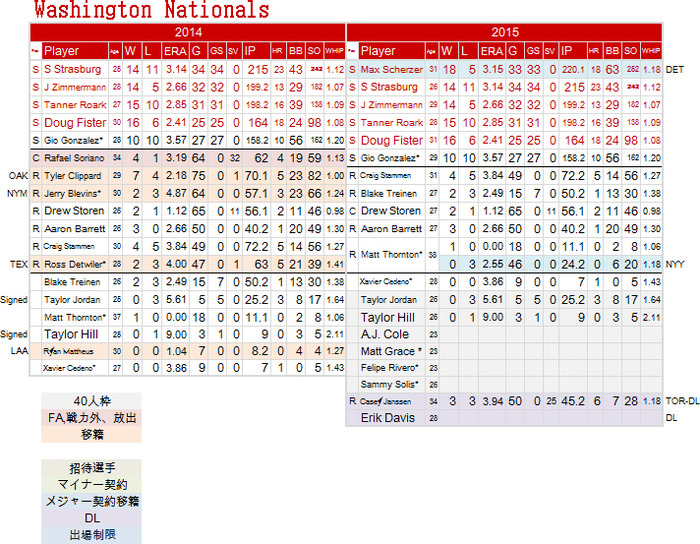The image size is (700, 544).
Task: Click the Player column header in 2014 table
Action: click(x=75, y=51)
